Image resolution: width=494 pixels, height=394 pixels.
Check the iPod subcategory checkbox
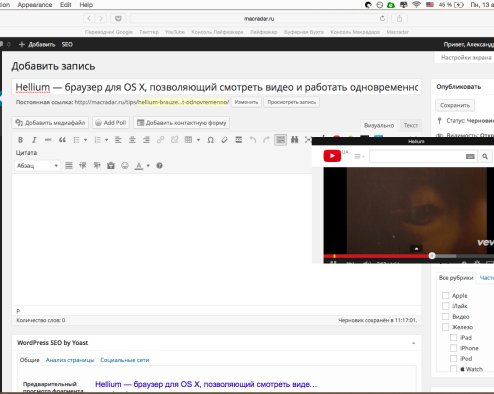[x=453, y=359]
